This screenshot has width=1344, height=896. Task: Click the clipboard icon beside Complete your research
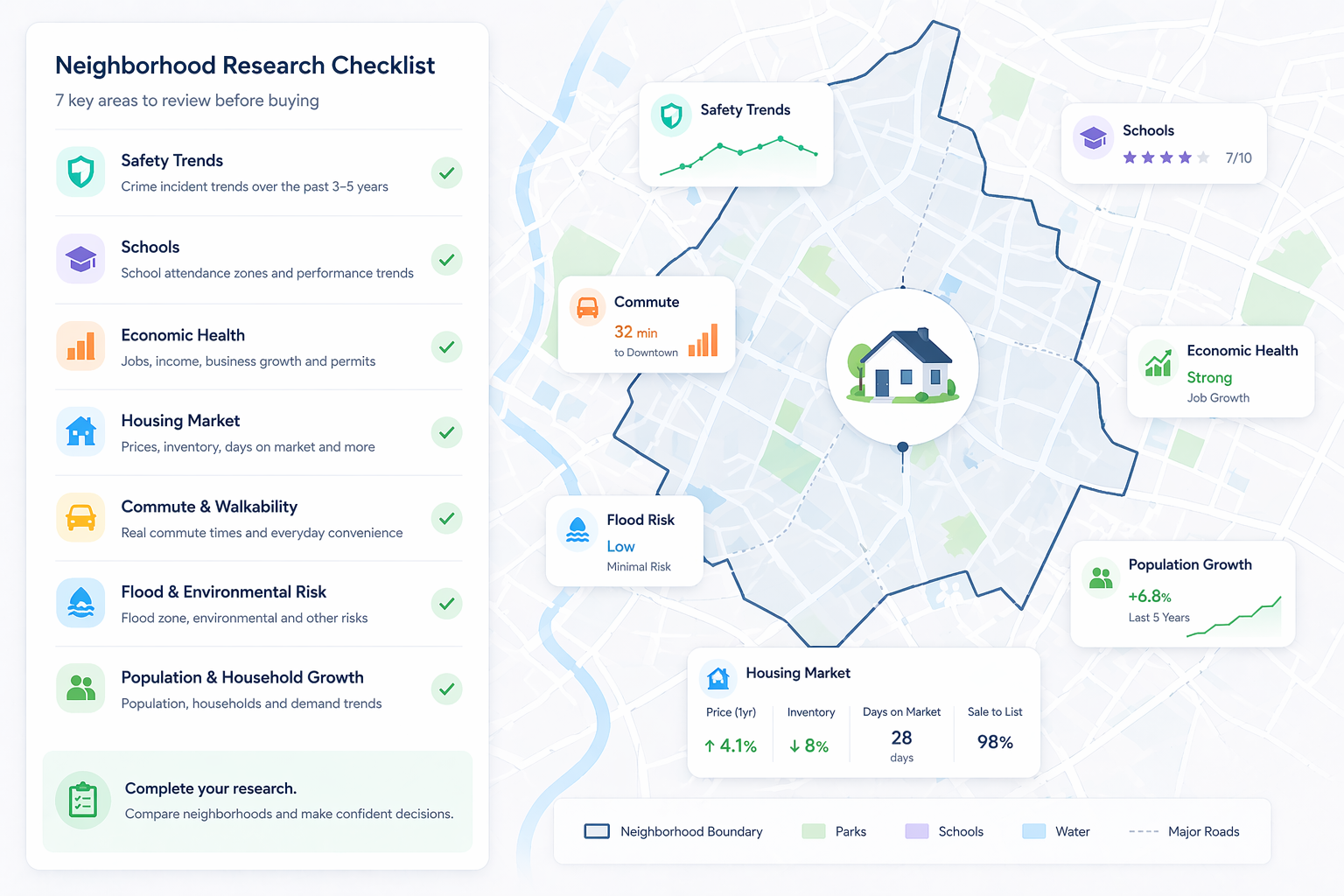point(83,800)
